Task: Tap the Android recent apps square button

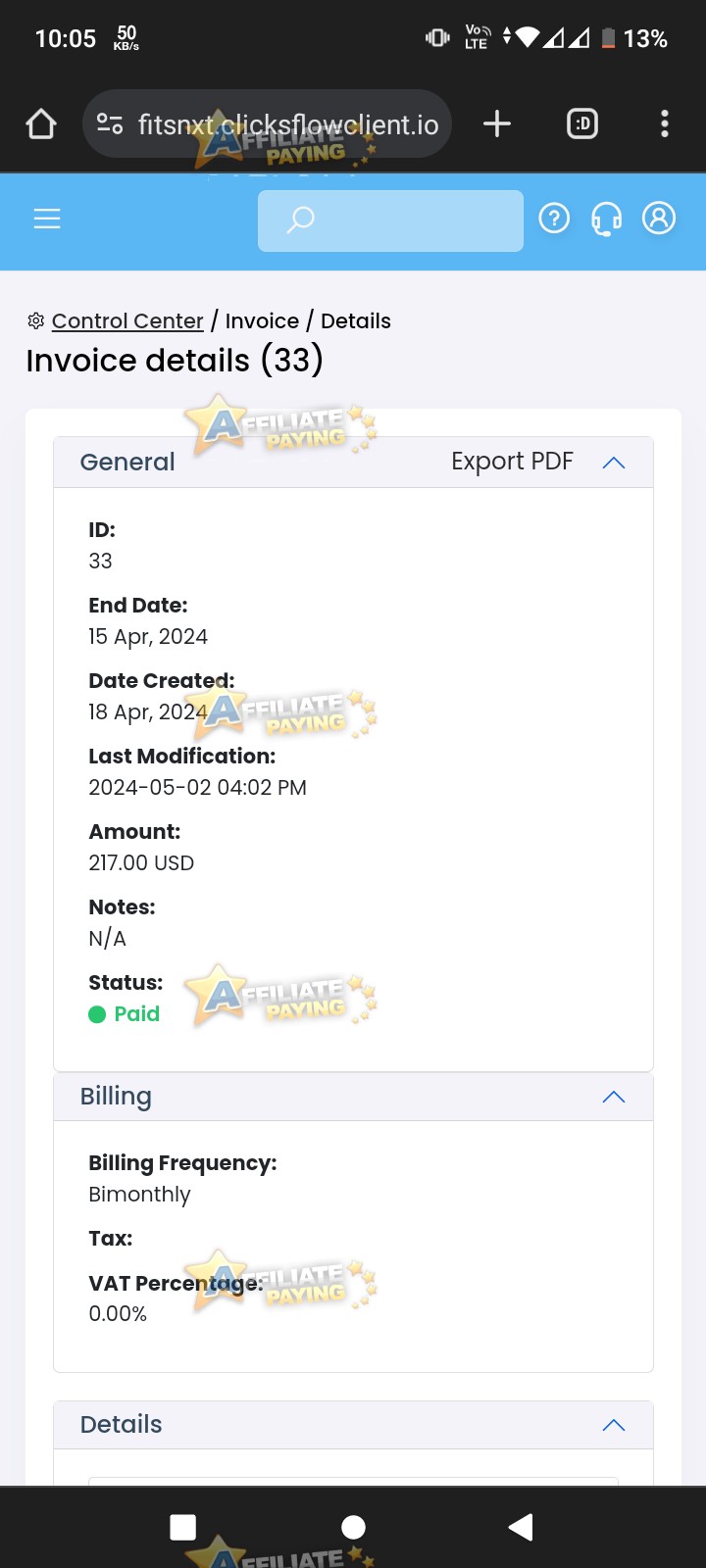Action: pyautogui.click(x=183, y=1527)
